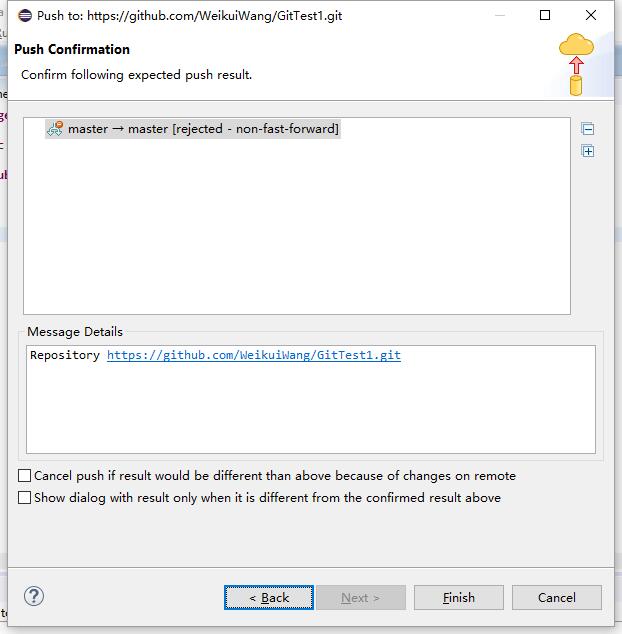Click the Next button
Image resolution: width=622 pixels, height=634 pixels.
point(360,597)
